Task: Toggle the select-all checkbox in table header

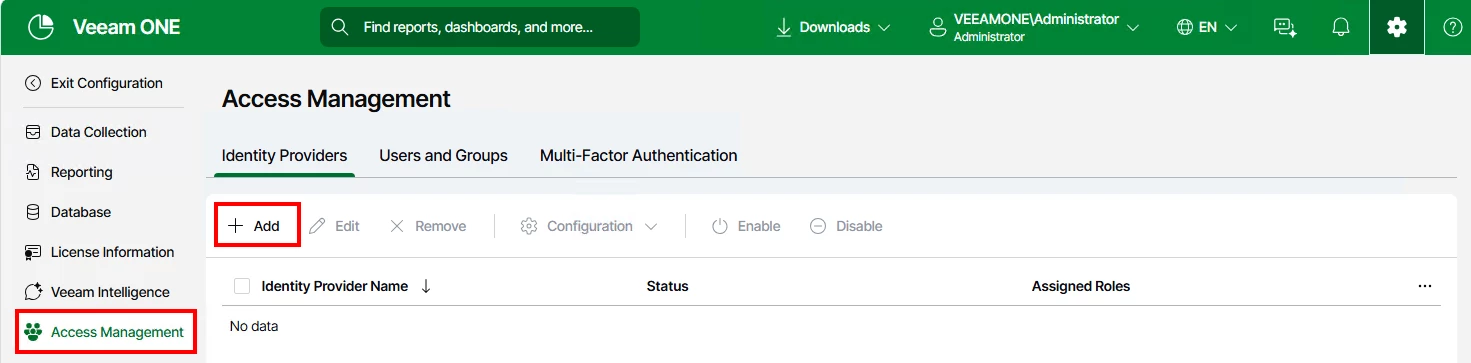Action: tap(241, 286)
